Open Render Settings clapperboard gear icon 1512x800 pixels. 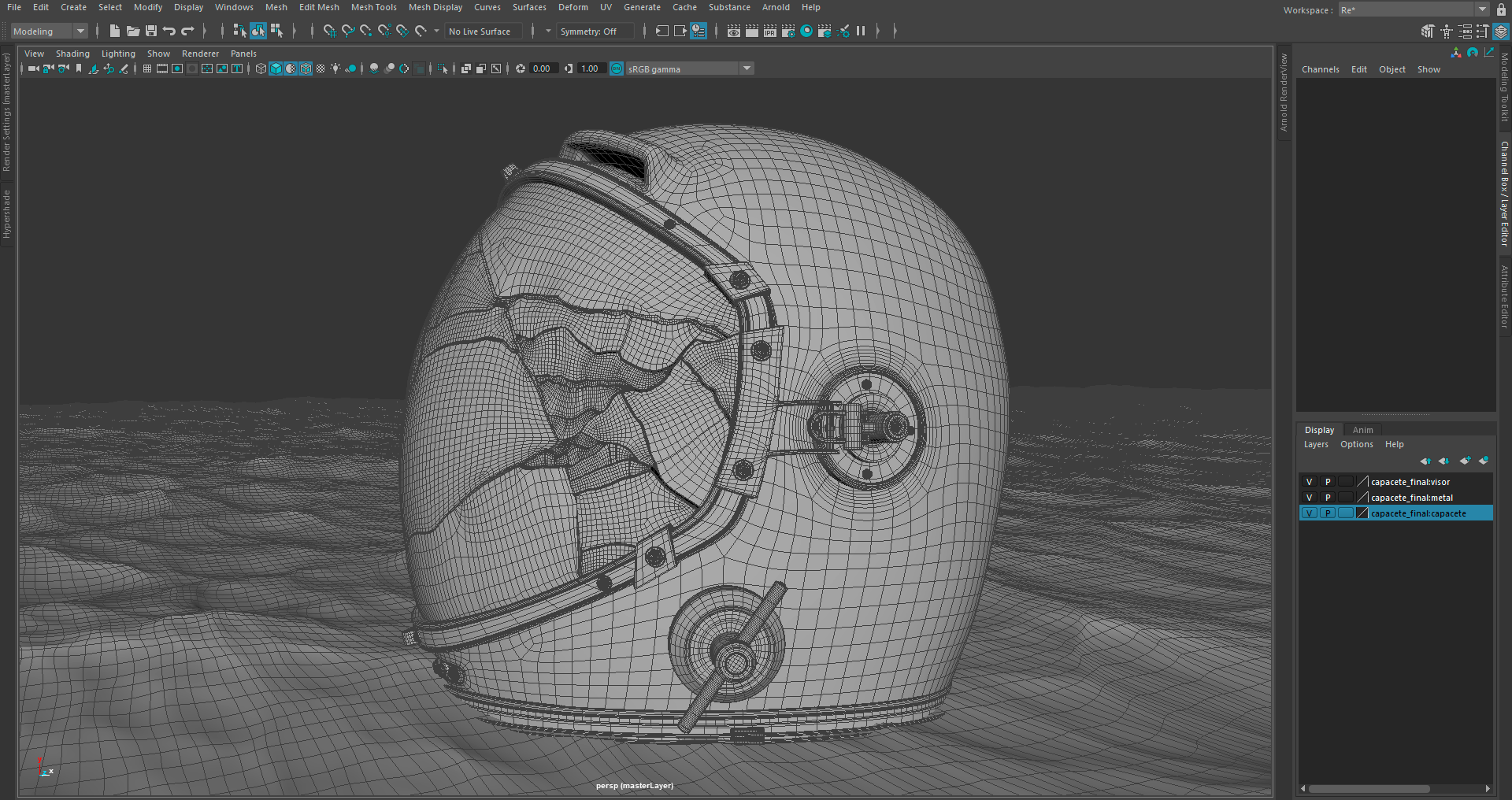coord(788,31)
